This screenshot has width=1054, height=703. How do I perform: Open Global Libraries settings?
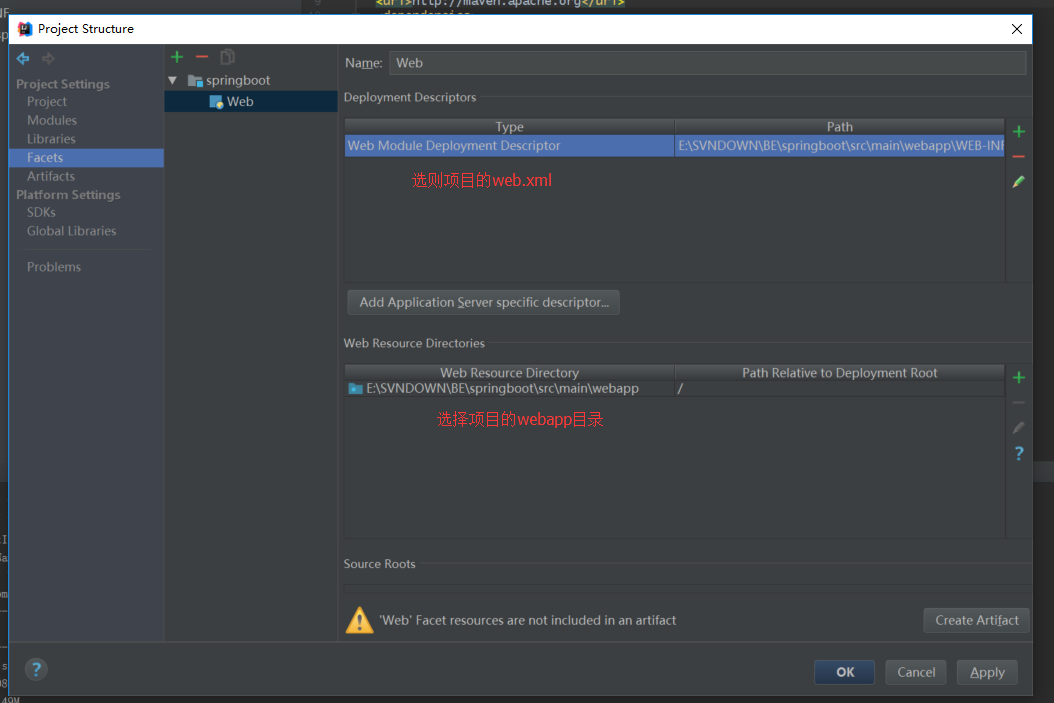pyautogui.click(x=71, y=231)
